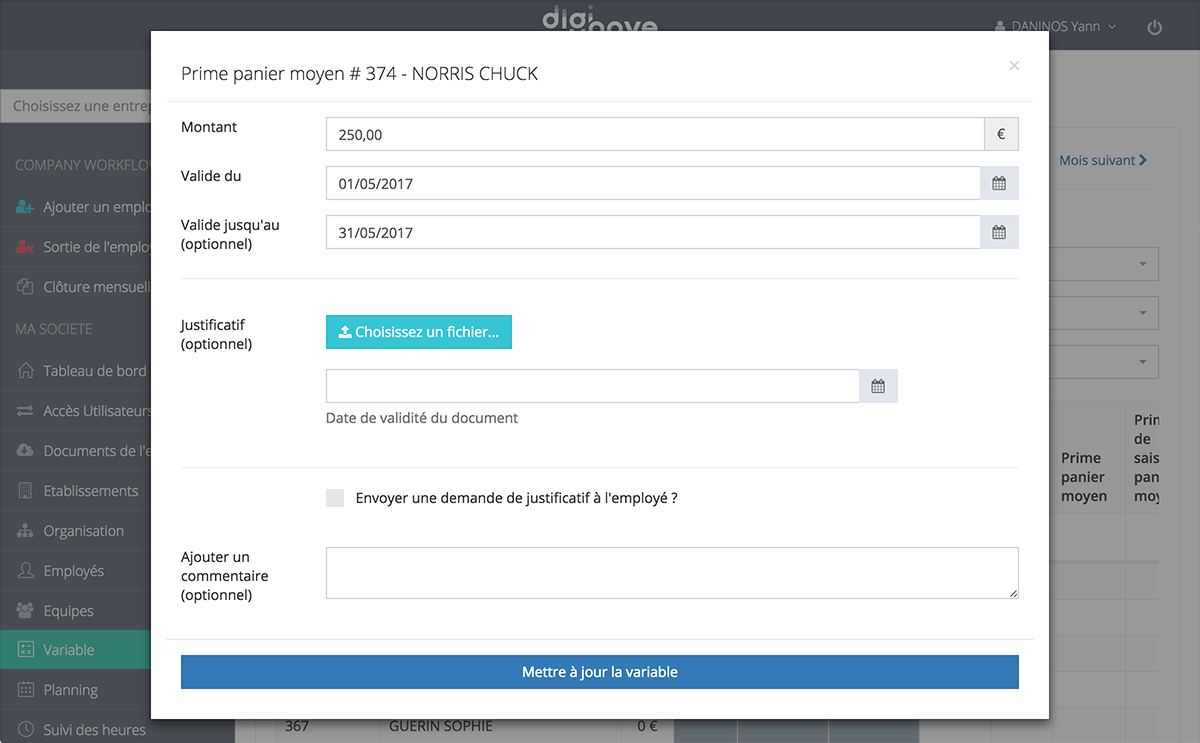Open calendar for document validity date
The image size is (1200, 743).
tap(878, 386)
